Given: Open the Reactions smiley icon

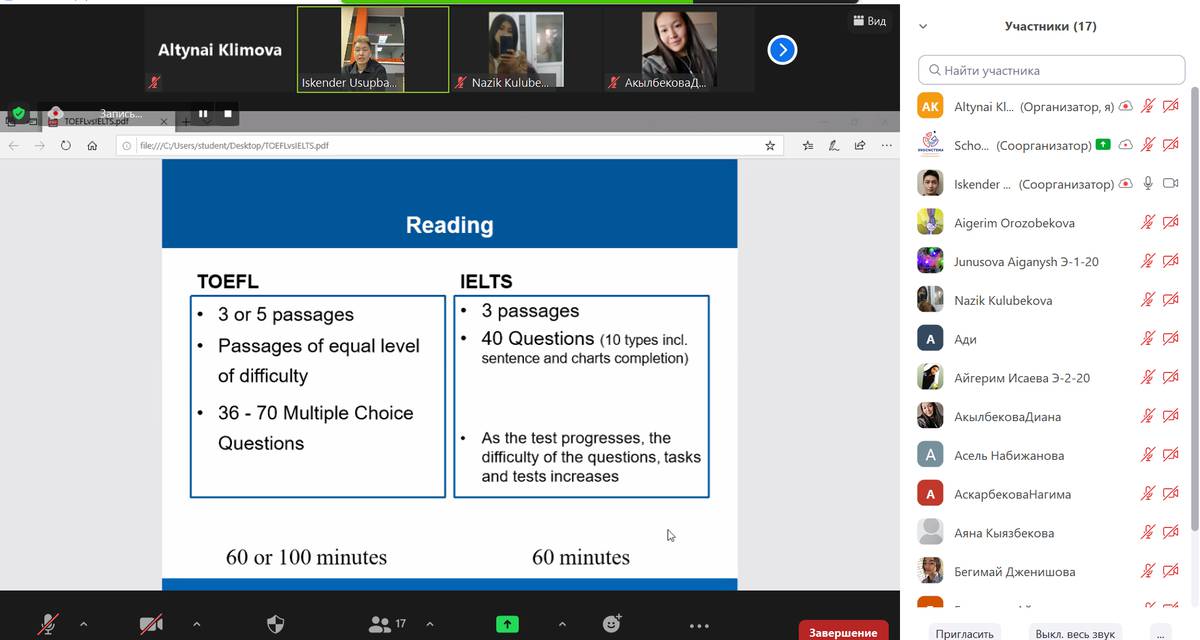Looking at the screenshot, I should coord(612,624).
